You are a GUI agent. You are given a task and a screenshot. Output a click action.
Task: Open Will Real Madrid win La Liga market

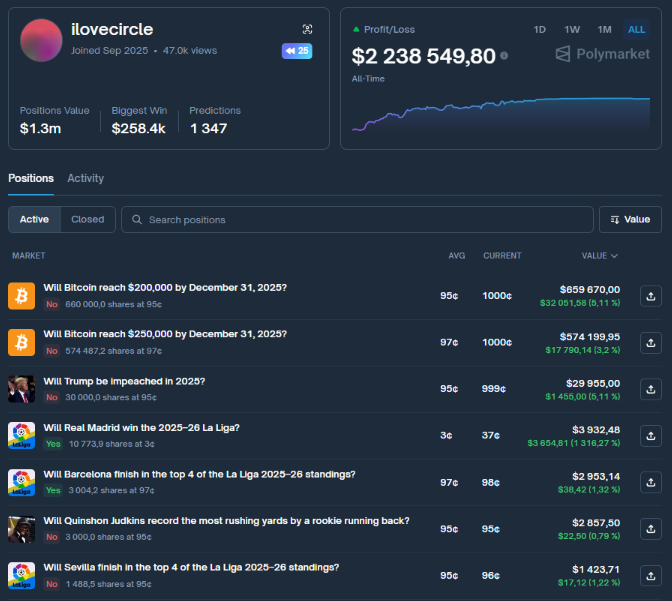pos(141,428)
